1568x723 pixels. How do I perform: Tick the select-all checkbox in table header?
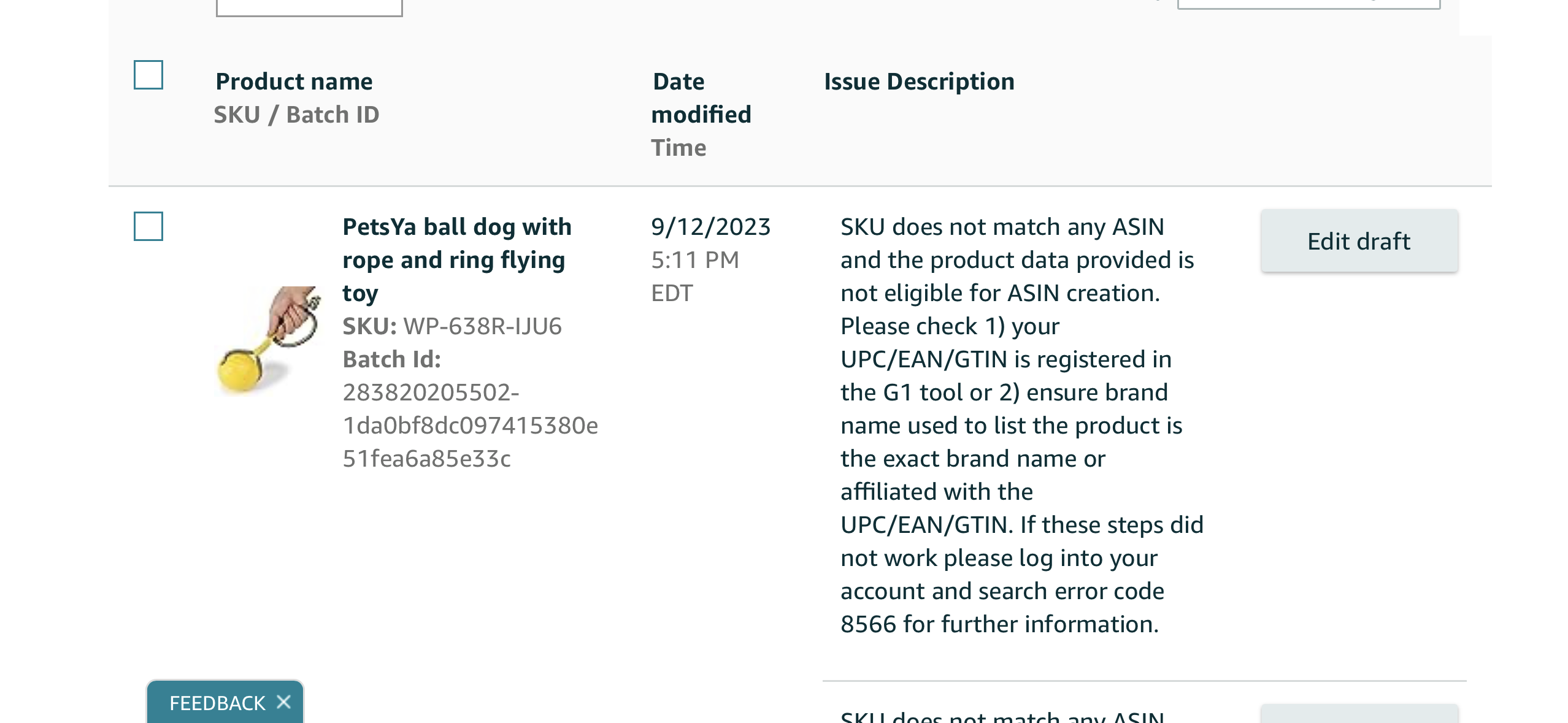point(148,75)
